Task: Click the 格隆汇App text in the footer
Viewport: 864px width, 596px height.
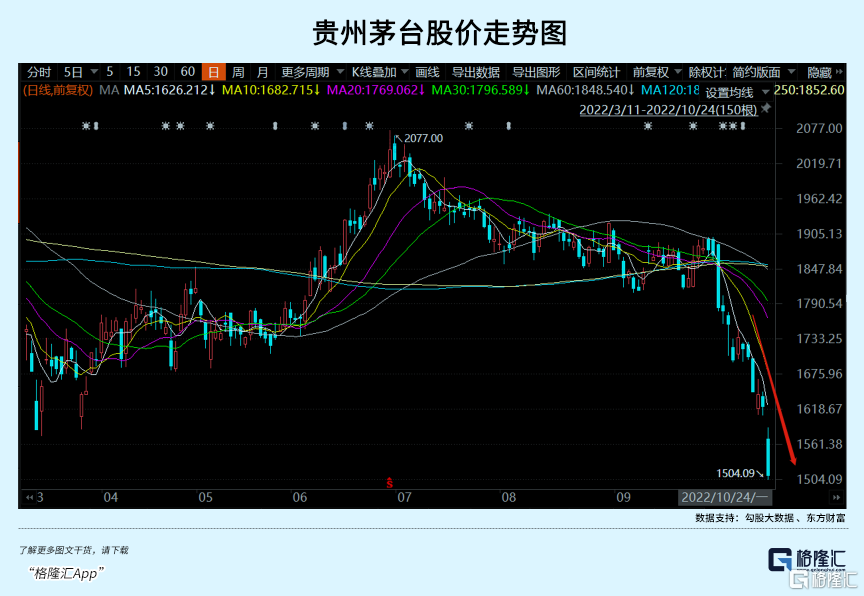Action: click(x=66, y=573)
